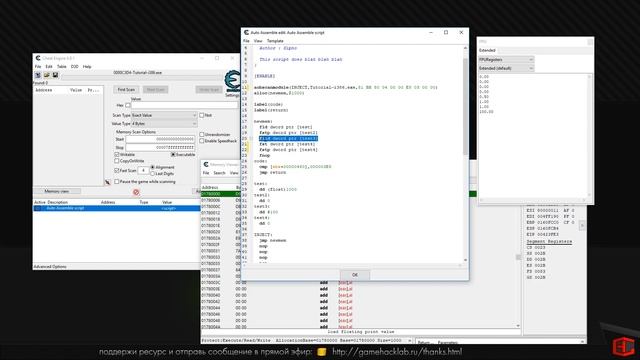Open Memory Viewer File menu
The image size is (640, 360).
tap(206, 173)
